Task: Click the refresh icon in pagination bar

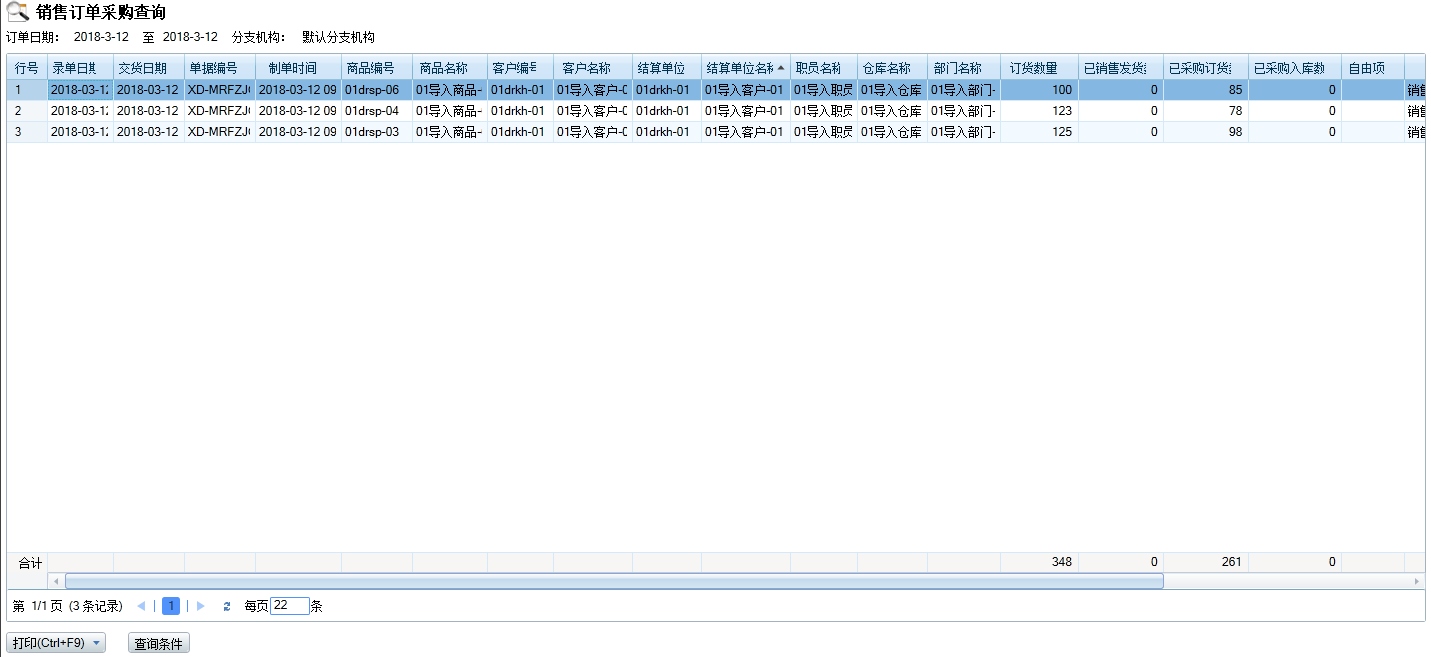Action: point(227,606)
